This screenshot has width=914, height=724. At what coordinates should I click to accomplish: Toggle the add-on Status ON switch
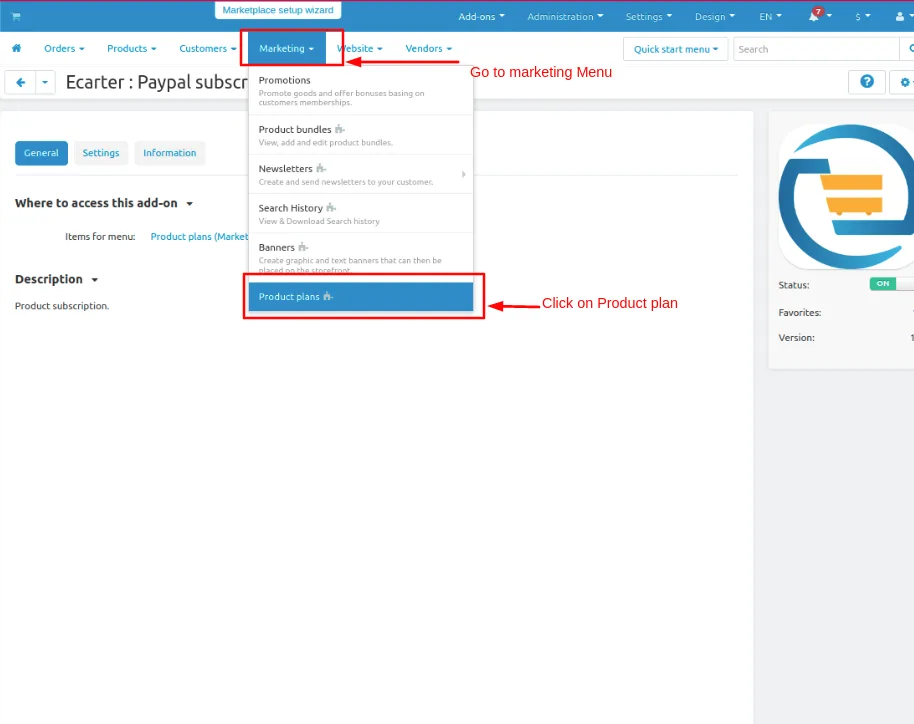(x=891, y=284)
